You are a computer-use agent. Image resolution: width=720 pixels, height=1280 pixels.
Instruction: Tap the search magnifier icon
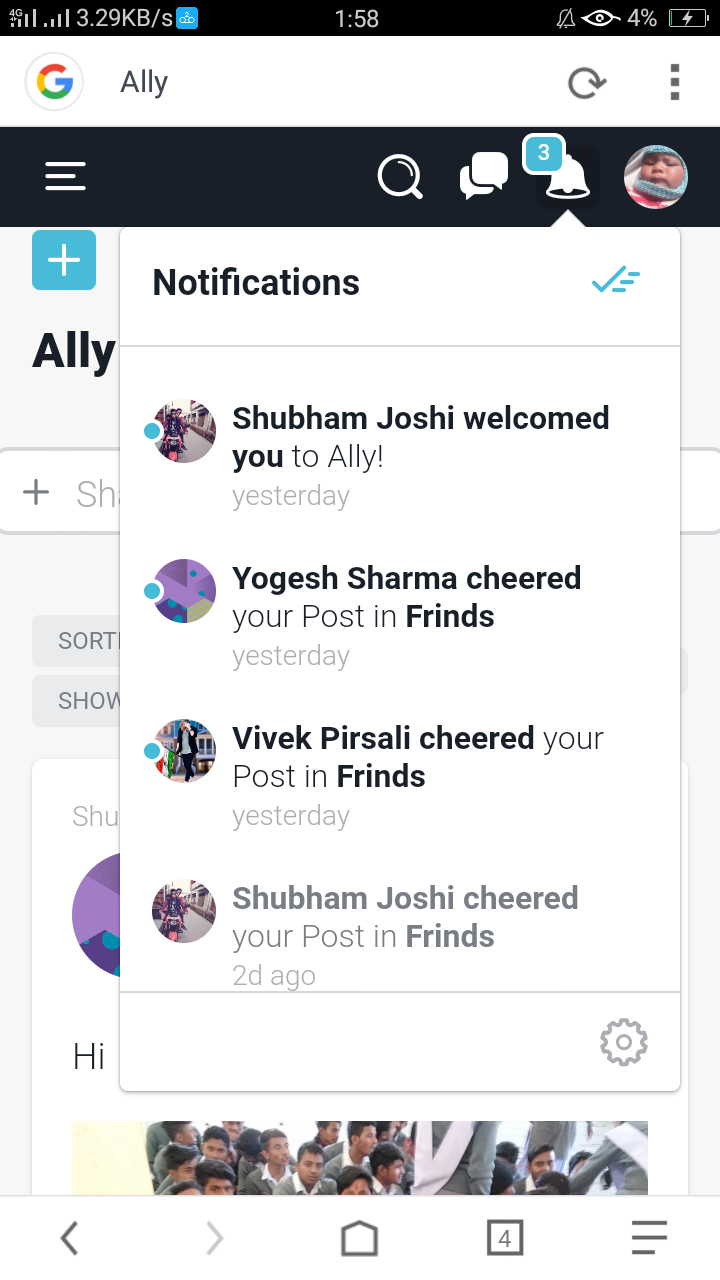coord(400,178)
